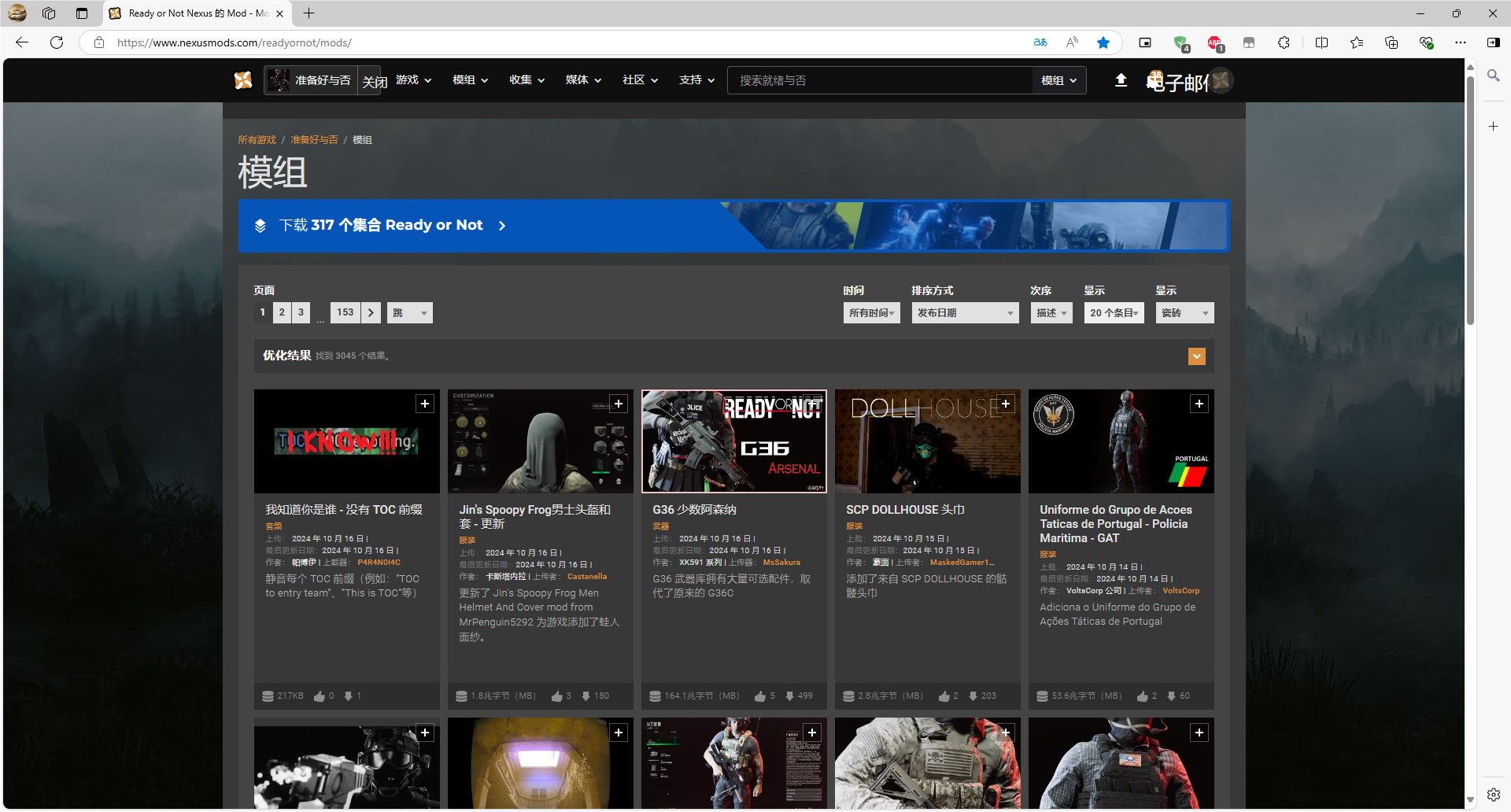This screenshot has height=812, width=1511.
Task: Expand the 社区 menu
Action: point(640,80)
